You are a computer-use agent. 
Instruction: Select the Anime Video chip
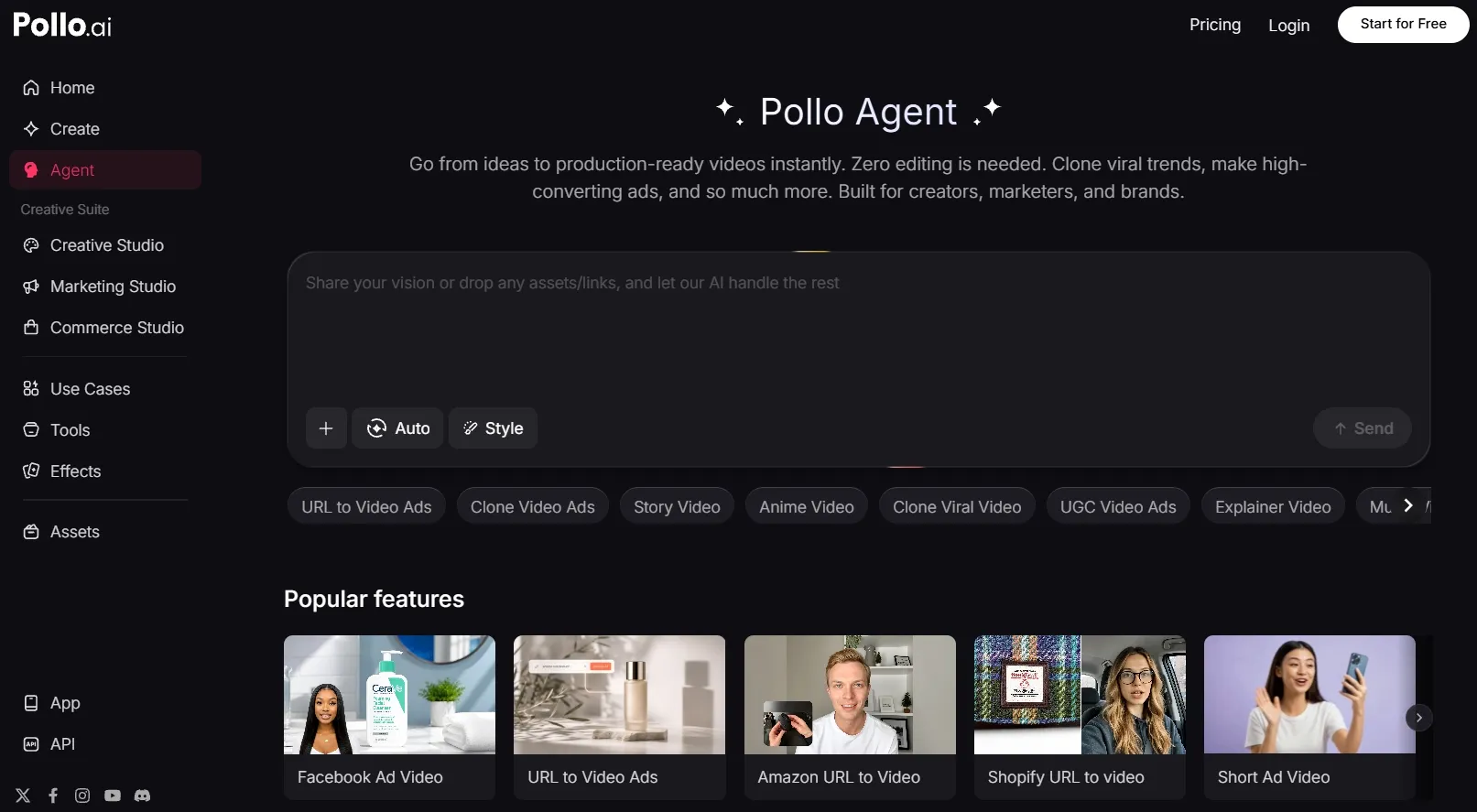click(x=807, y=506)
